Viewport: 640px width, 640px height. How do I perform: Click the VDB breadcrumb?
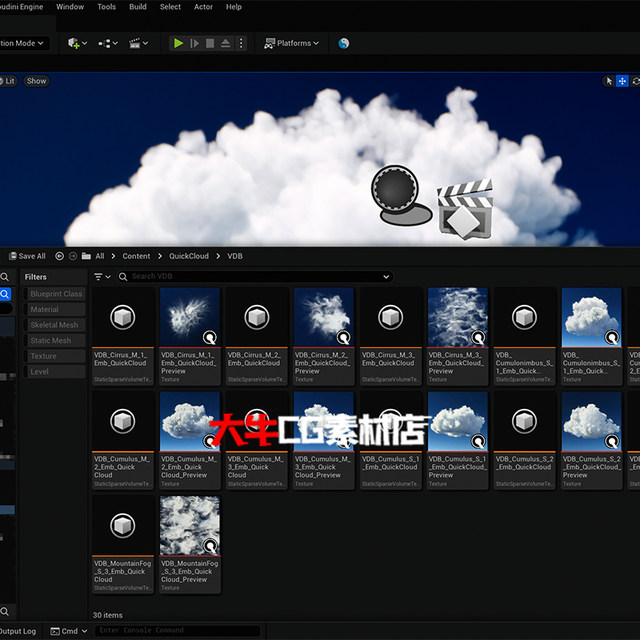coord(235,256)
